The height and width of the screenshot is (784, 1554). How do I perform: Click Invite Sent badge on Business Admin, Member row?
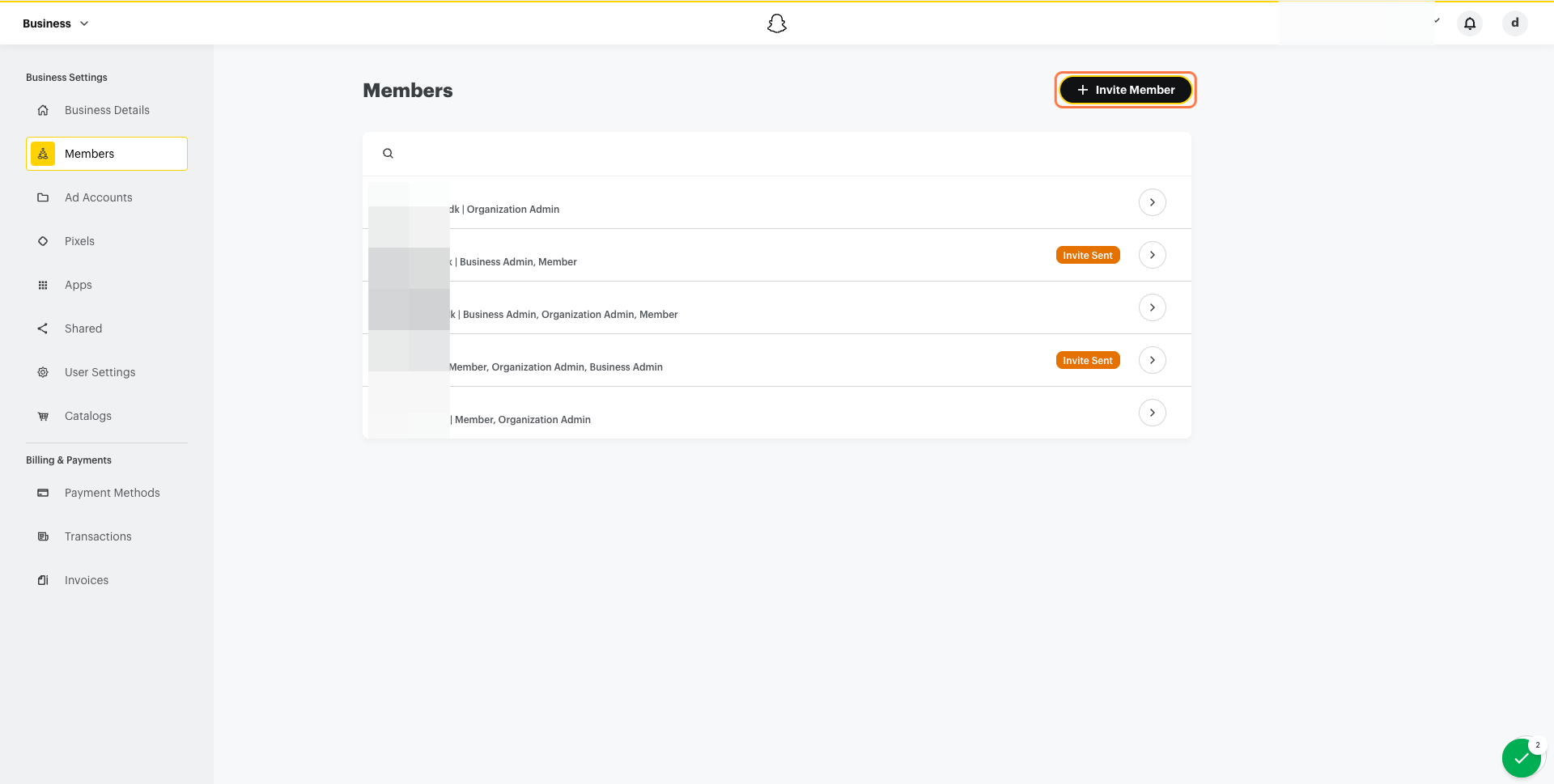click(x=1088, y=255)
